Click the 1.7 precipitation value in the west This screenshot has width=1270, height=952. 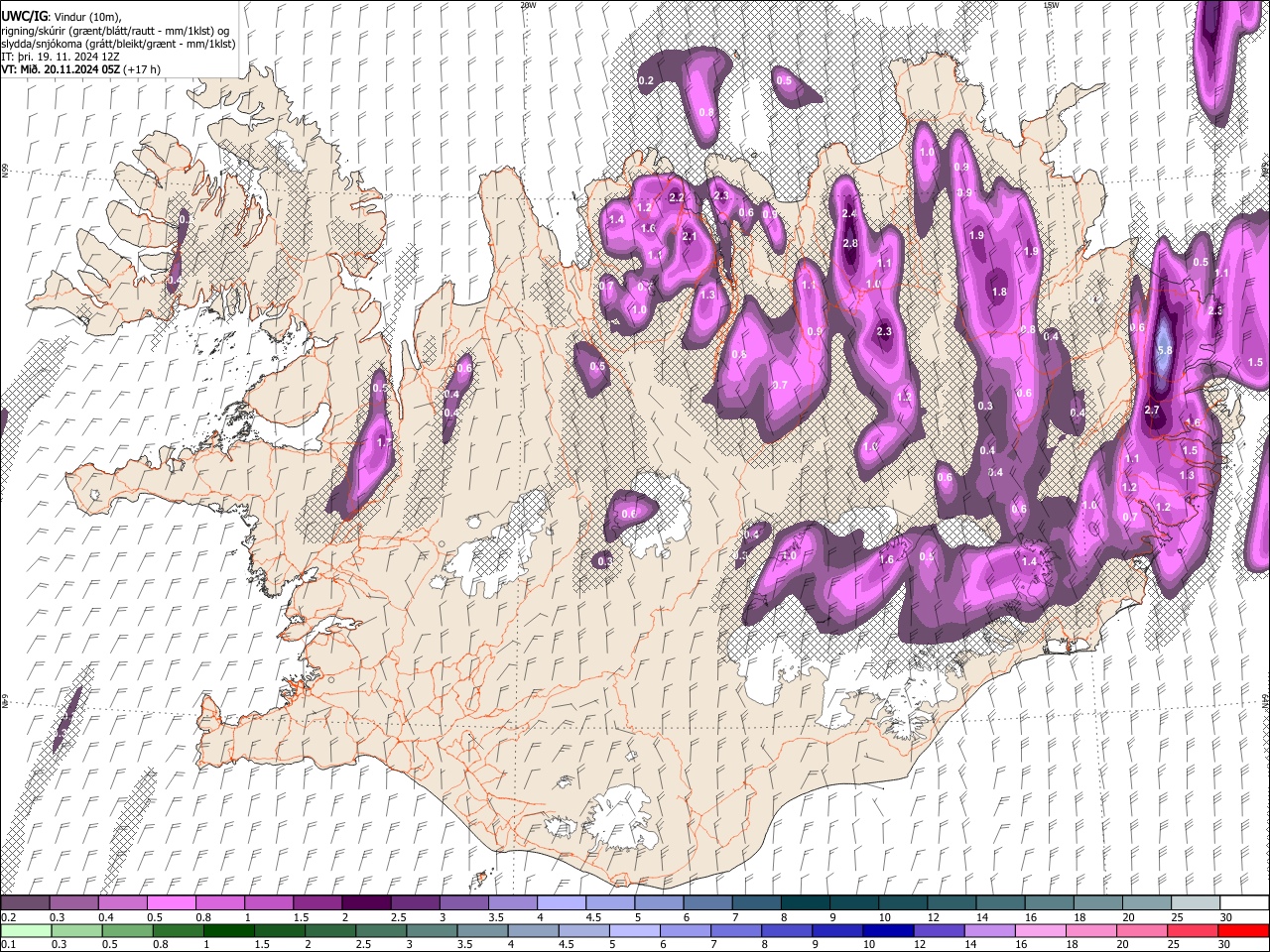(x=385, y=442)
